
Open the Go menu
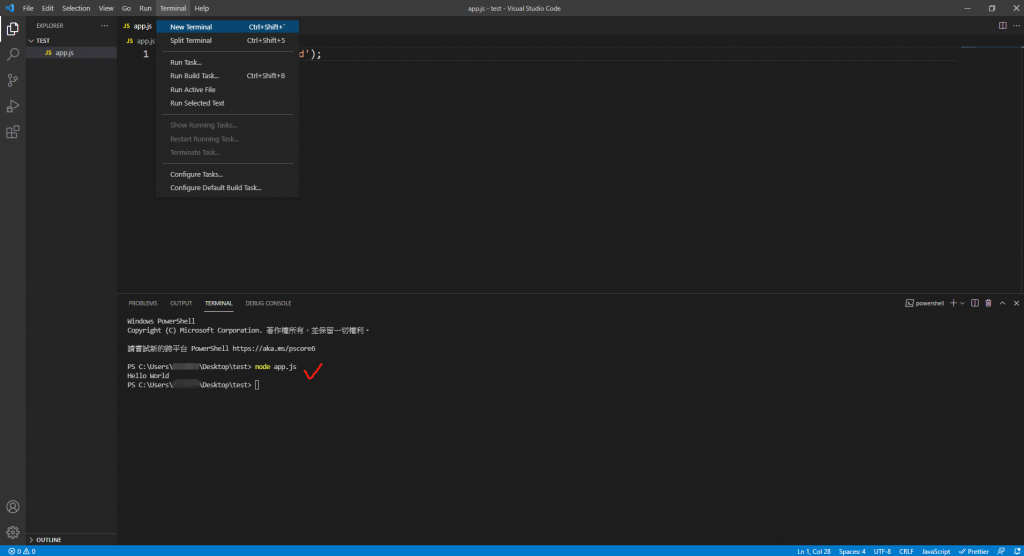click(126, 8)
